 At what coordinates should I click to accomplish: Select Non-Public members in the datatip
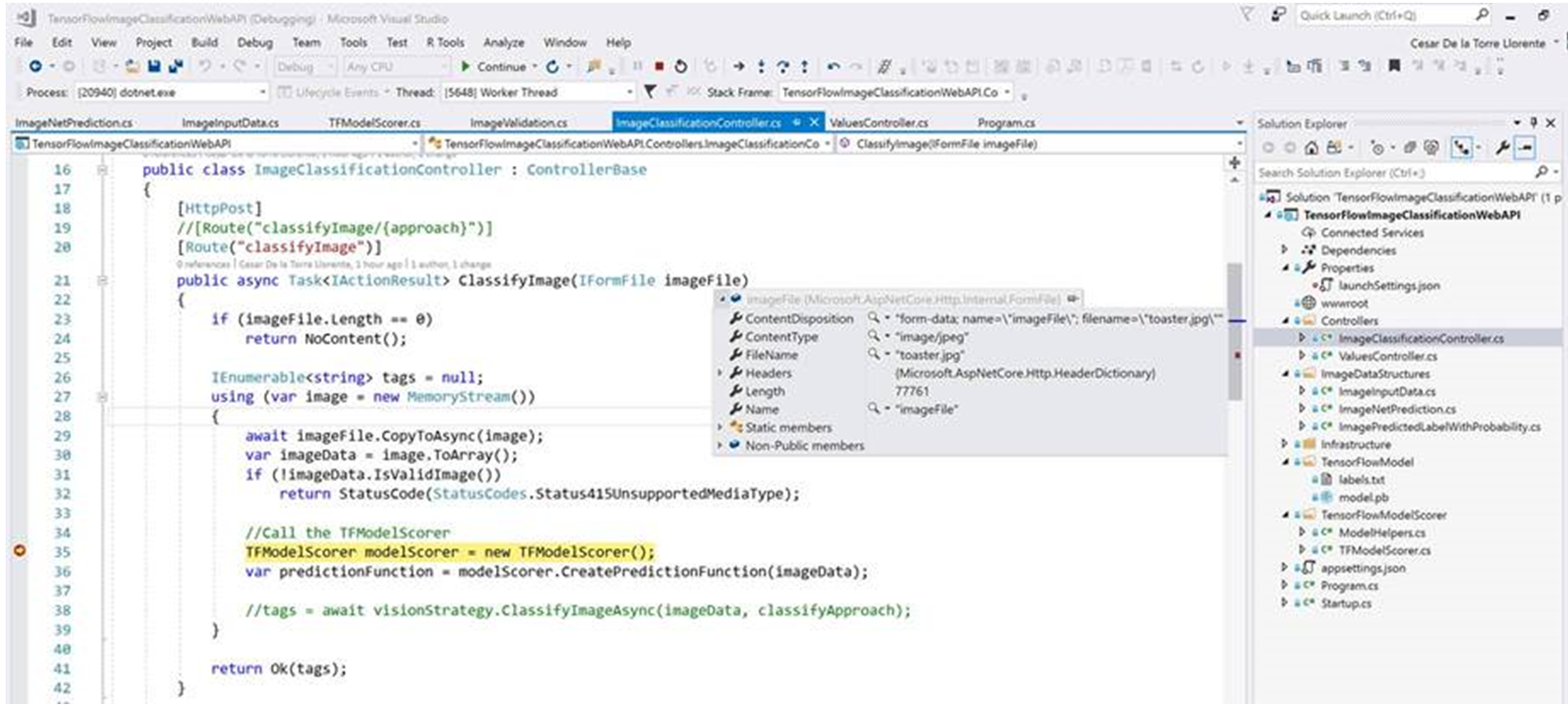[x=805, y=446]
